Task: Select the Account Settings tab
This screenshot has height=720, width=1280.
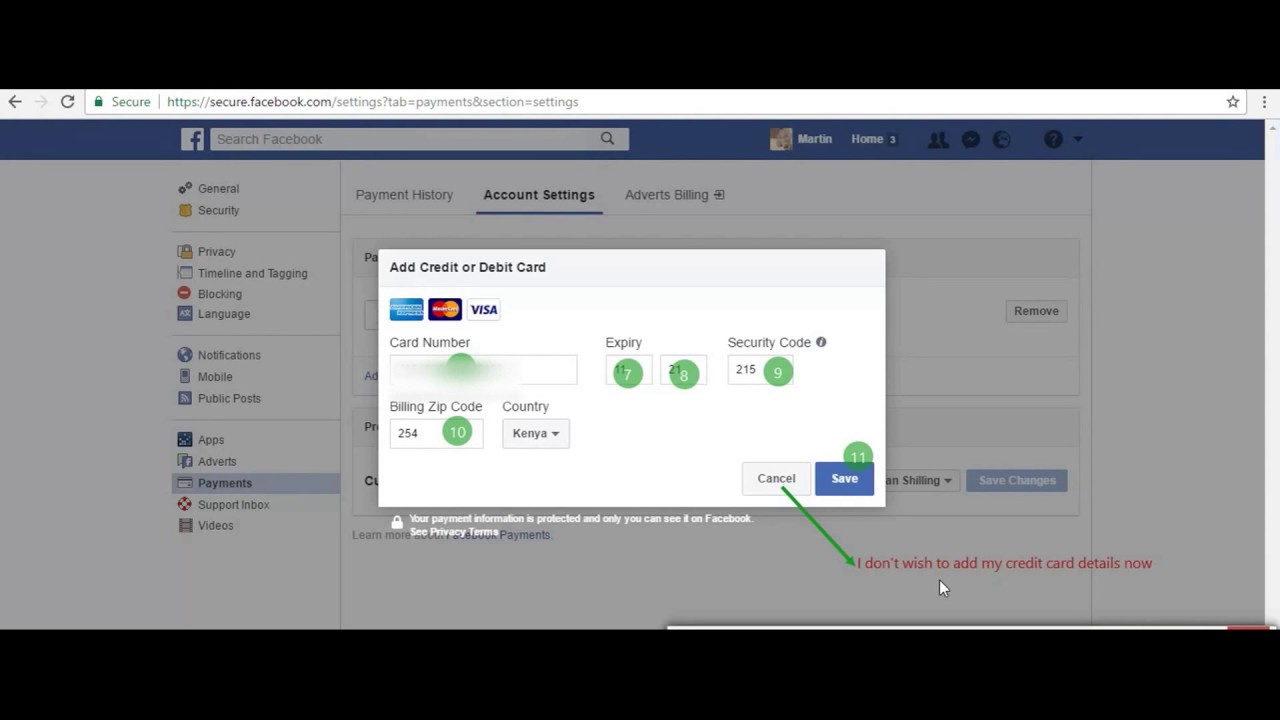Action: 539,195
